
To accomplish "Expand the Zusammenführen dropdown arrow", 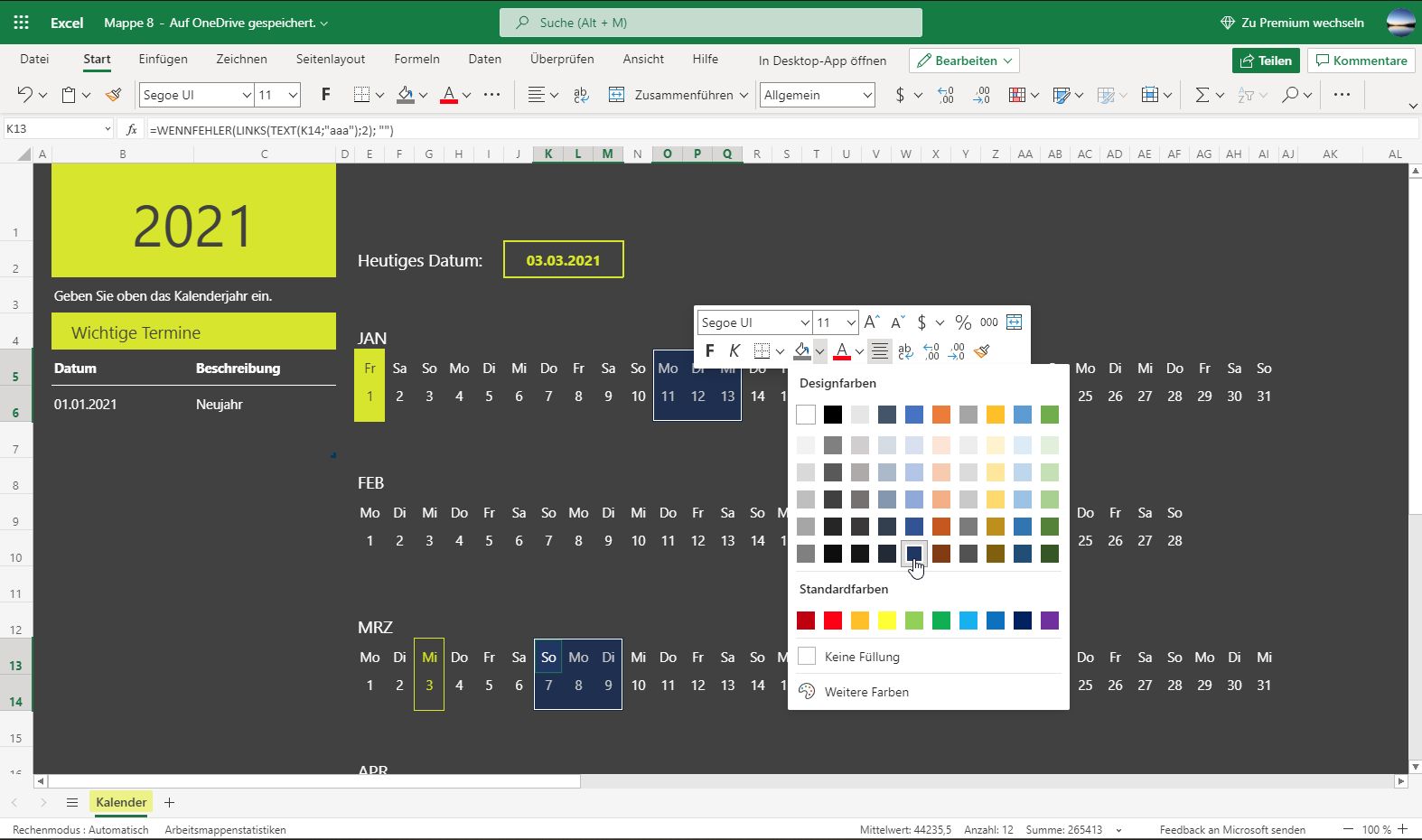I will (x=744, y=95).
